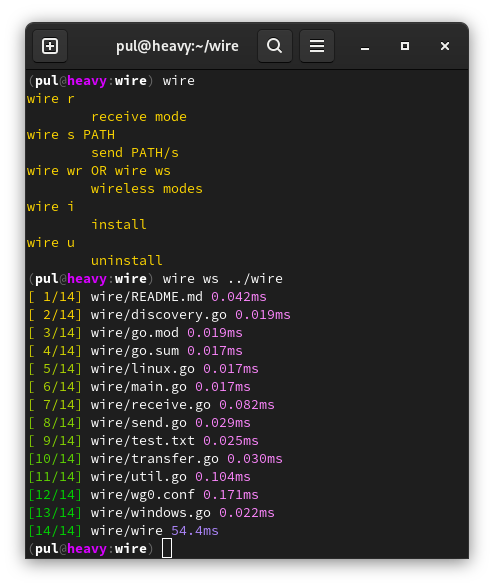Click the window title pul@heavy:~/wire
This screenshot has height=587, width=494.
click(177, 46)
